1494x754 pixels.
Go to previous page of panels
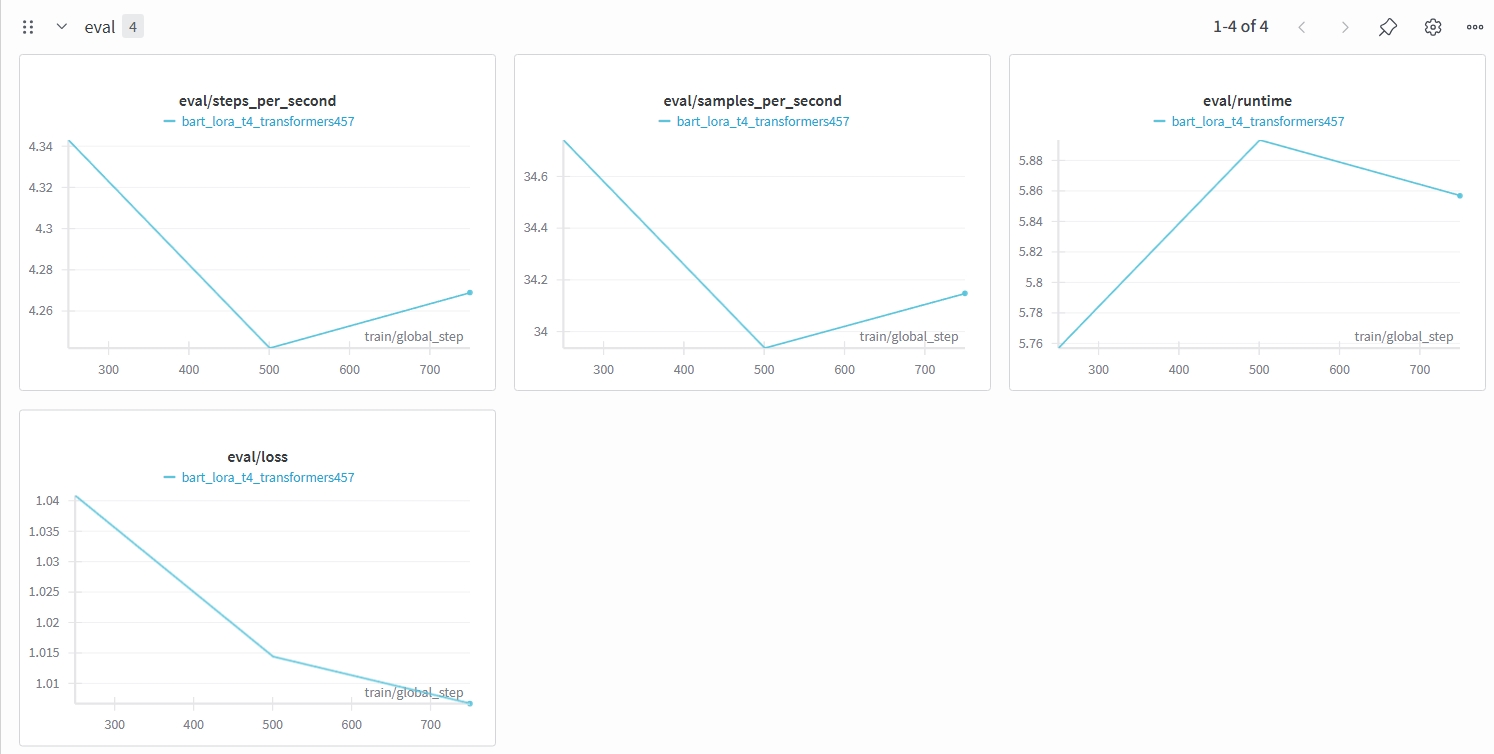(1302, 27)
